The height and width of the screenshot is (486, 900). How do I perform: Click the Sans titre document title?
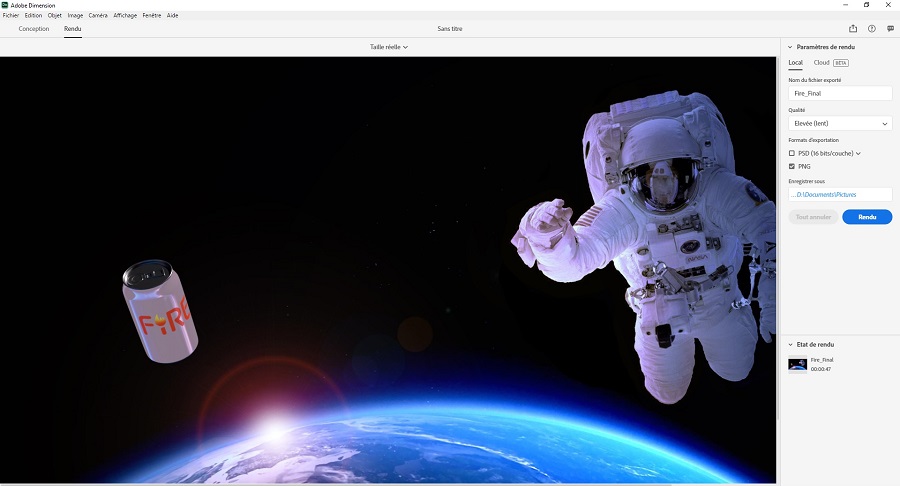(449, 29)
